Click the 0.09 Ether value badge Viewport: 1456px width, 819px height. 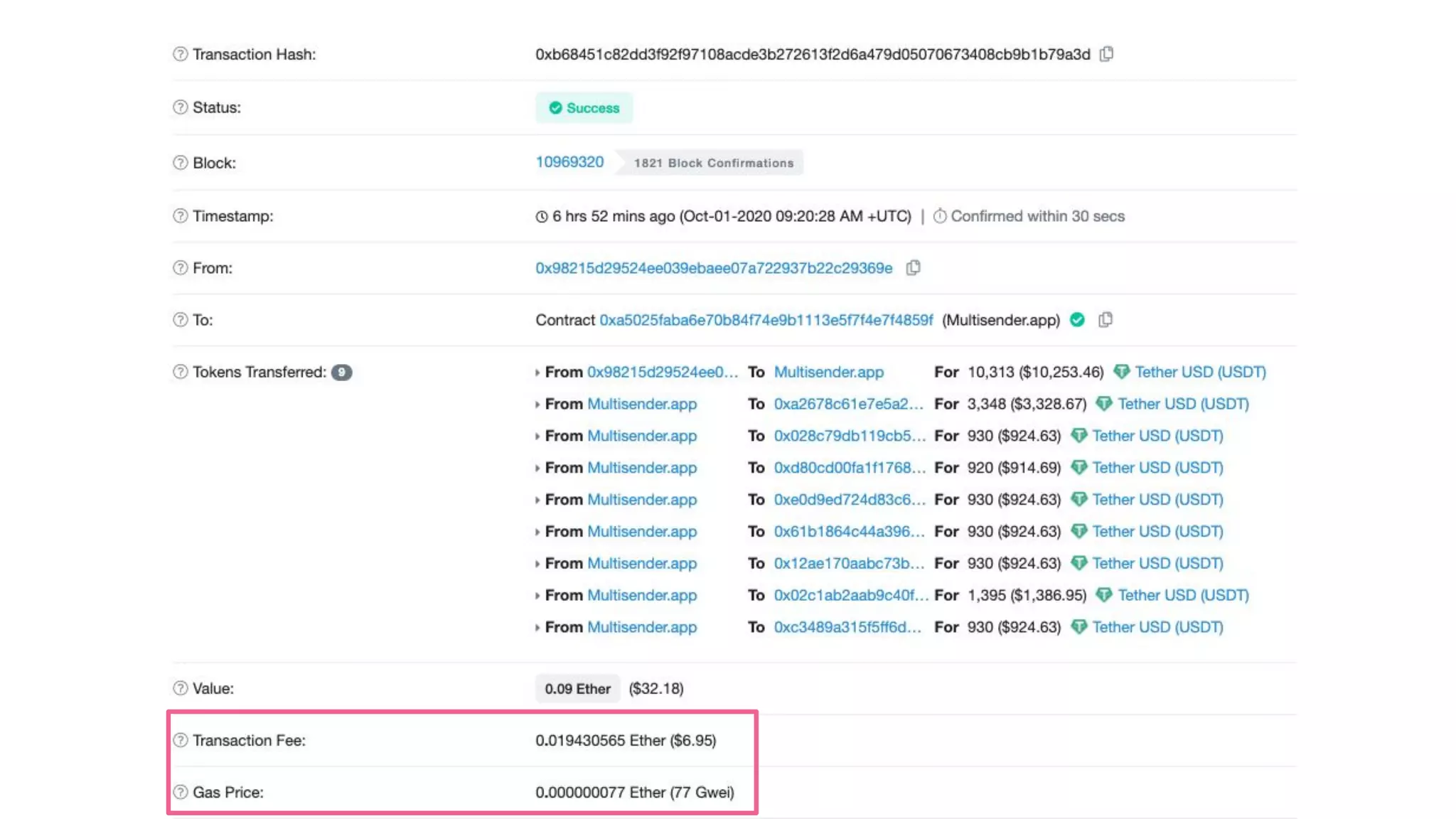(577, 688)
